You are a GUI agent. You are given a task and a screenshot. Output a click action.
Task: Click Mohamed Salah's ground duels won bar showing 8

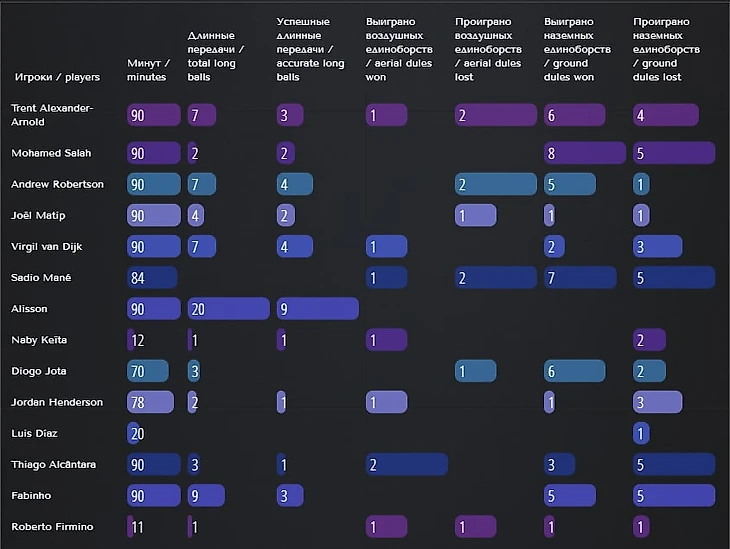click(584, 153)
